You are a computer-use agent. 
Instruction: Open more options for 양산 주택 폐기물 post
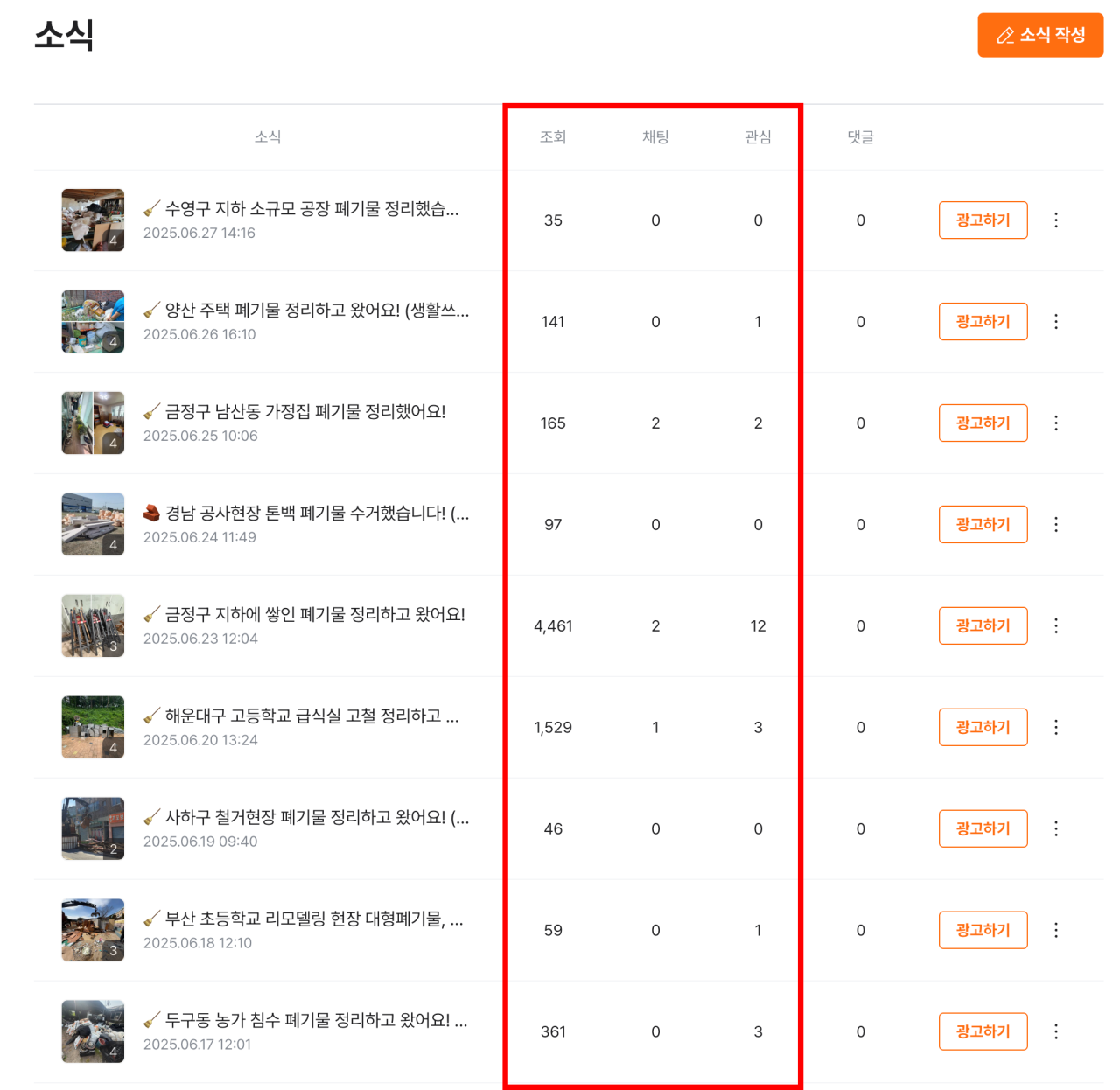1056,322
